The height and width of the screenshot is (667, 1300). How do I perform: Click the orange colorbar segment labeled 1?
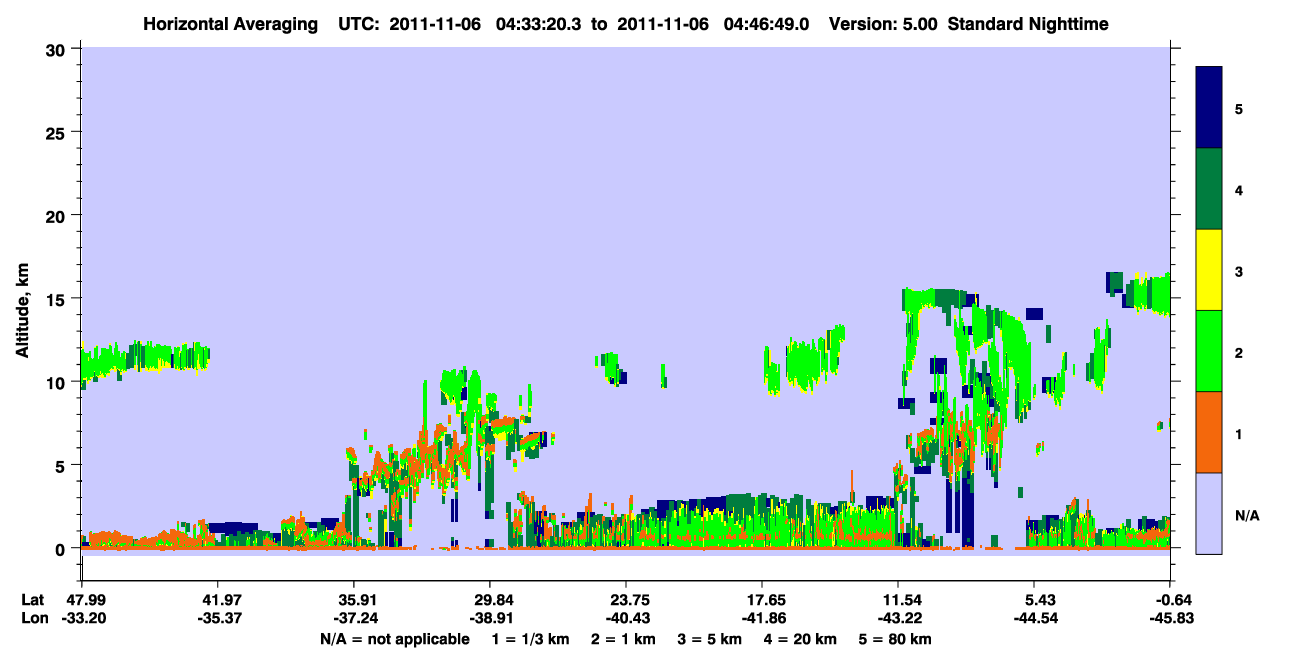[x=1209, y=432]
